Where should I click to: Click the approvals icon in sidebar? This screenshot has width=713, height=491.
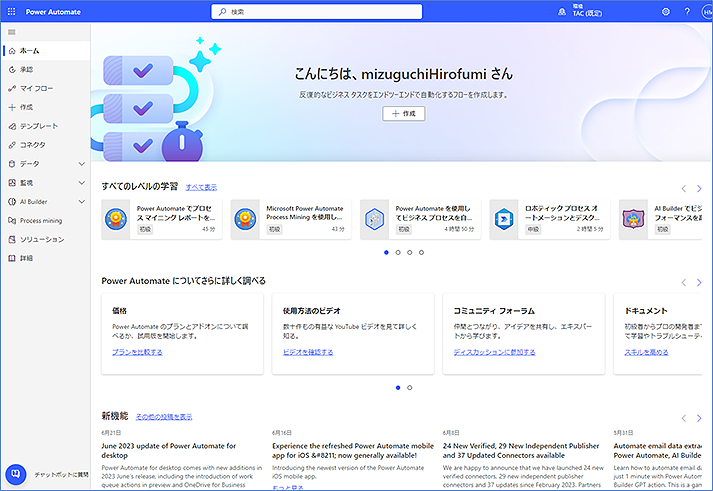pyautogui.click(x=12, y=70)
